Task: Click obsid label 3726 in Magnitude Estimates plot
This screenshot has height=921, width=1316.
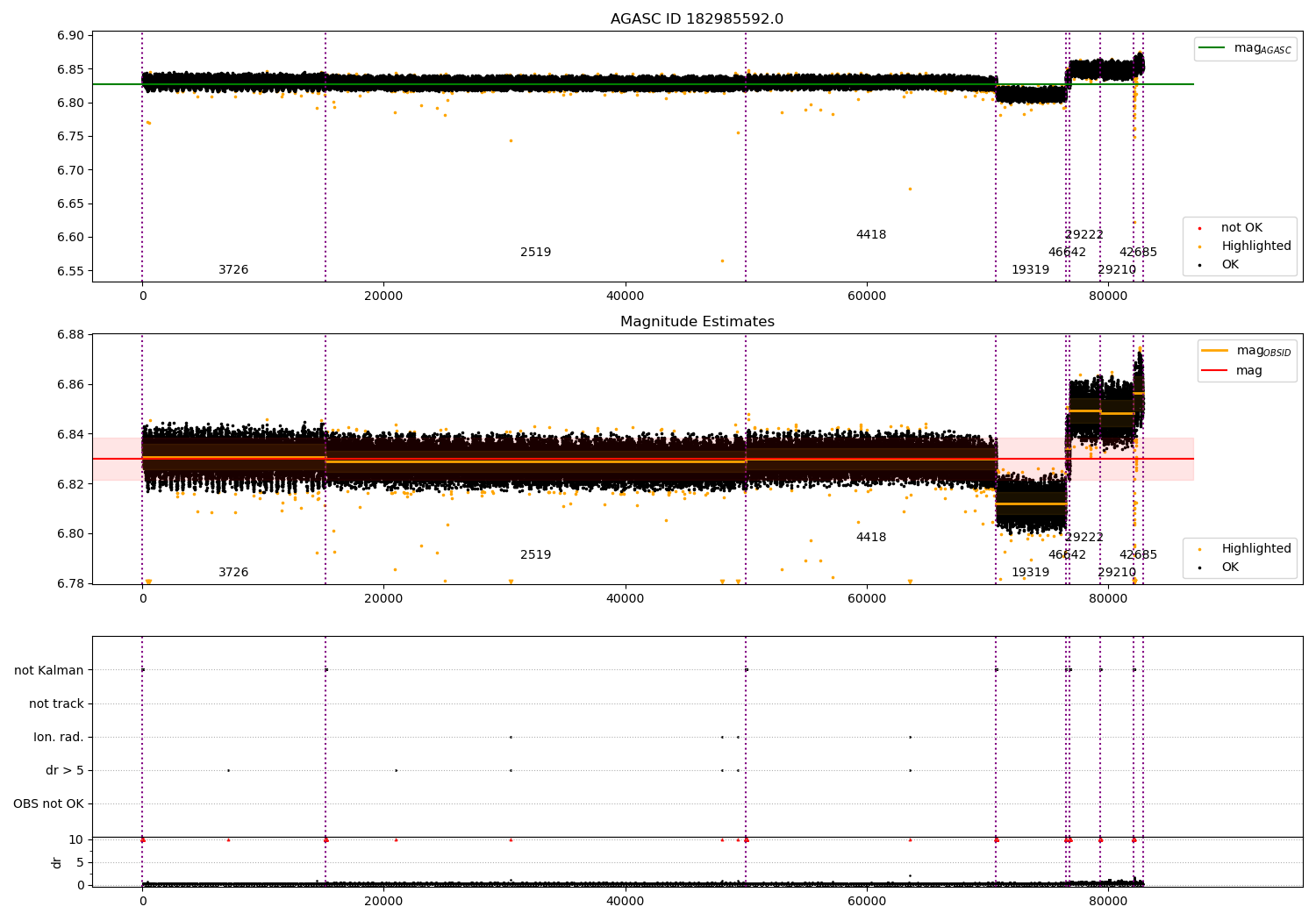Action: [x=233, y=573]
